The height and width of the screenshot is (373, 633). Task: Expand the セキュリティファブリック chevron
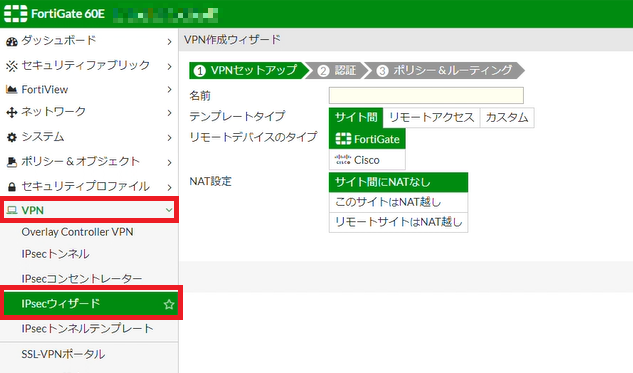point(169,66)
